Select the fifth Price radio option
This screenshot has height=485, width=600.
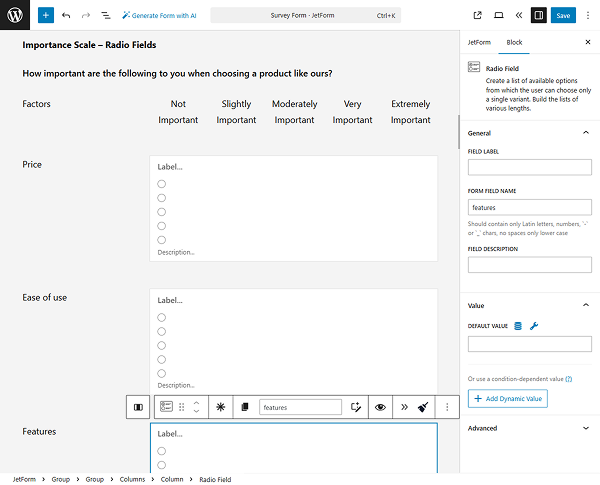click(x=161, y=240)
